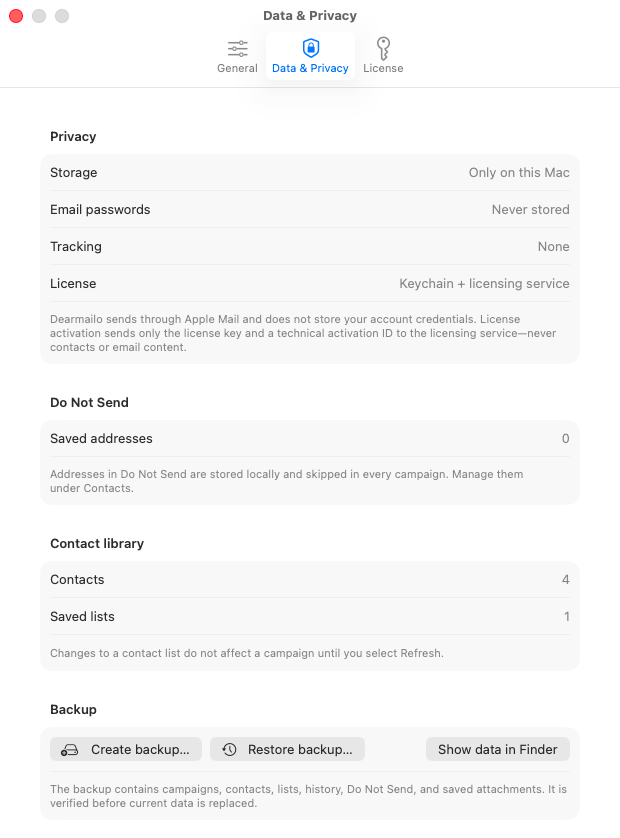Click the Only on this Mac value
The image size is (620, 838).
(x=519, y=173)
